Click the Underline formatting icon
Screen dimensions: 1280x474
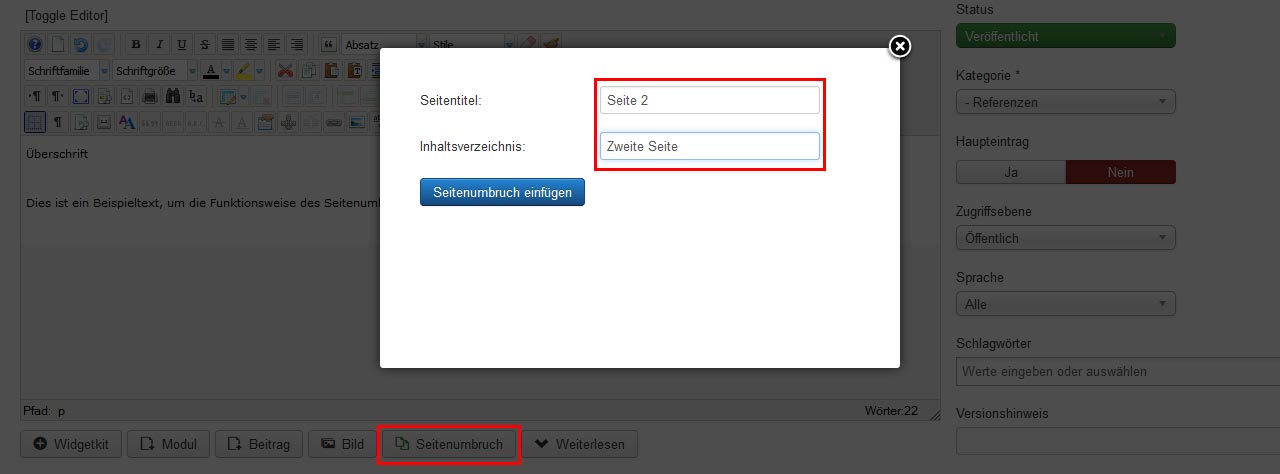181,45
